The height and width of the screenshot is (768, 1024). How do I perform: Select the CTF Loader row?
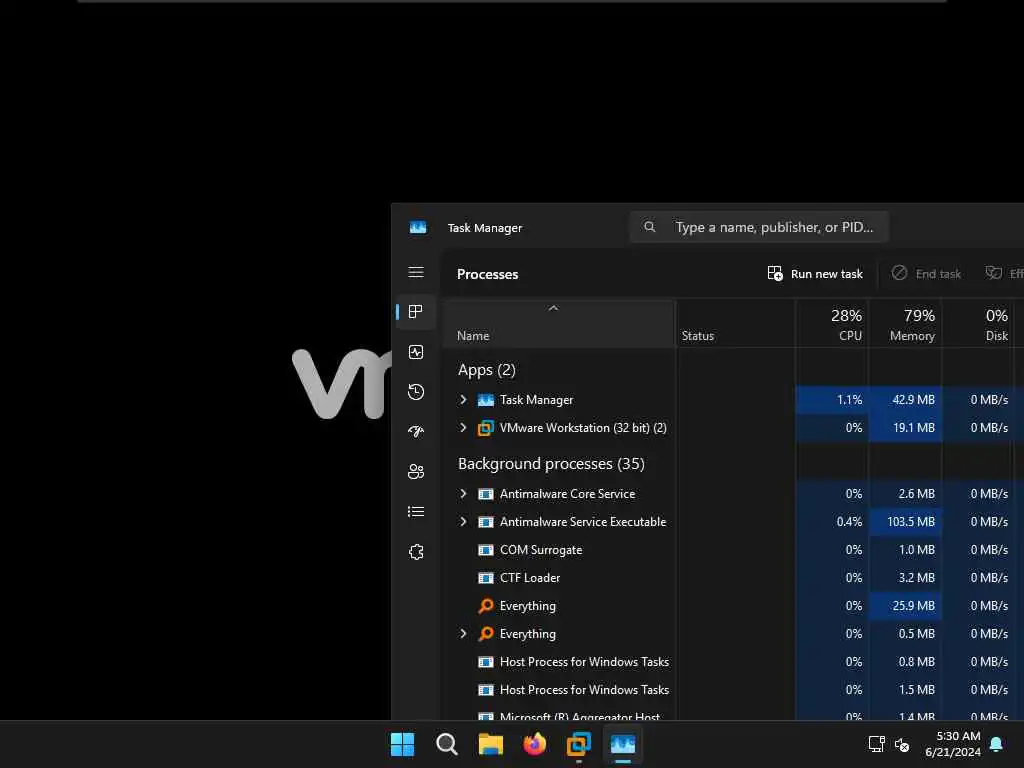733,578
